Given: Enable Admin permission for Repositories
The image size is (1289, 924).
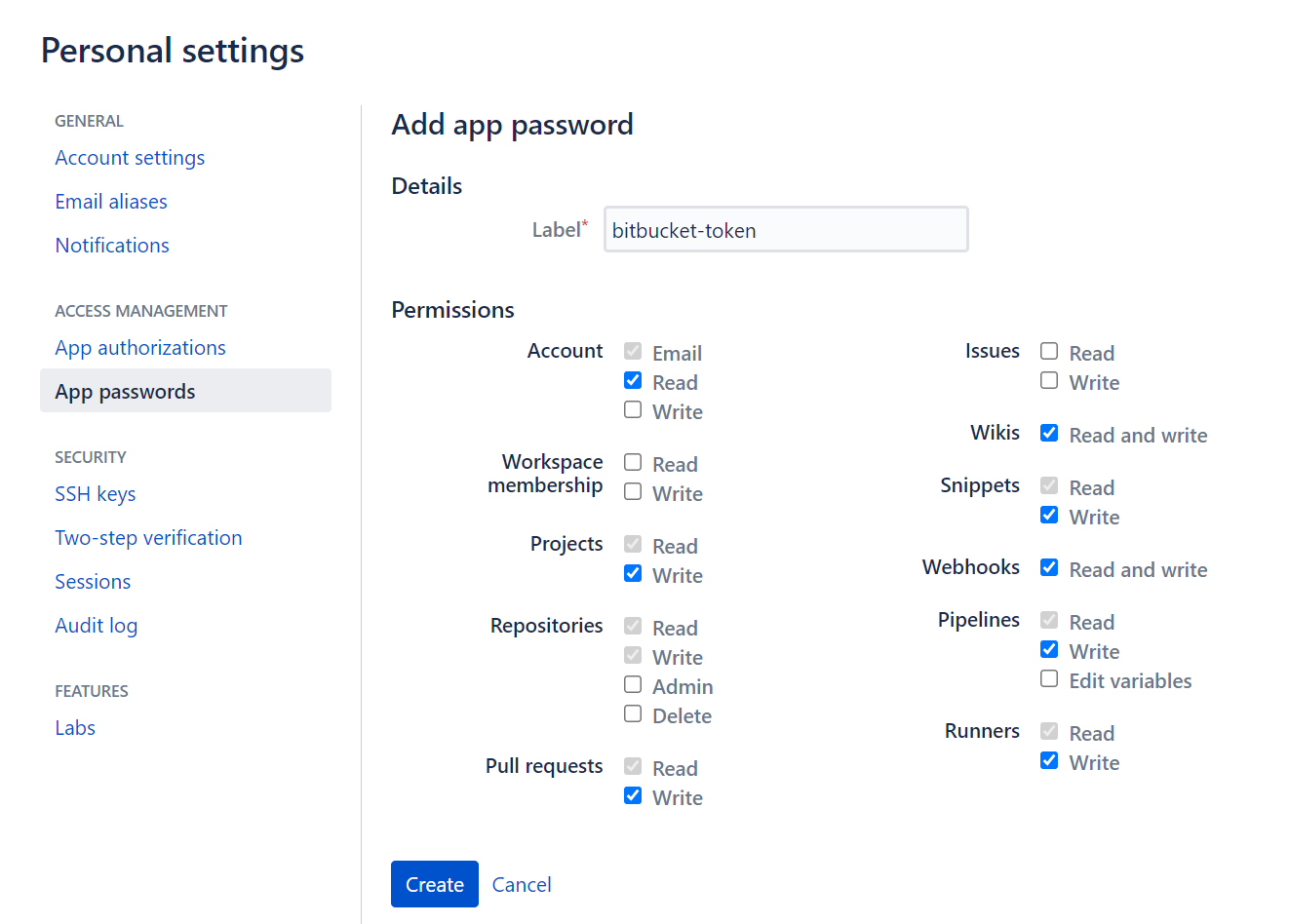Looking at the screenshot, I should [x=633, y=684].
